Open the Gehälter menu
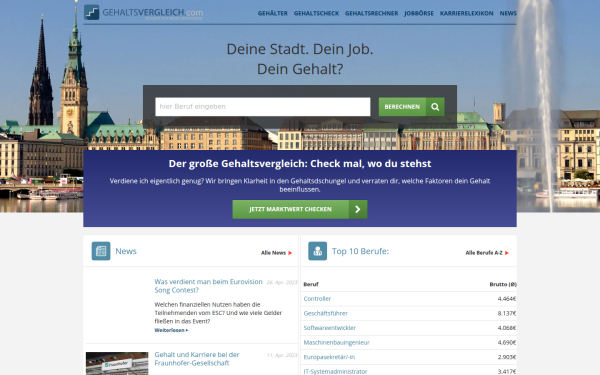600x375 pixels. (x=272, y=13)
